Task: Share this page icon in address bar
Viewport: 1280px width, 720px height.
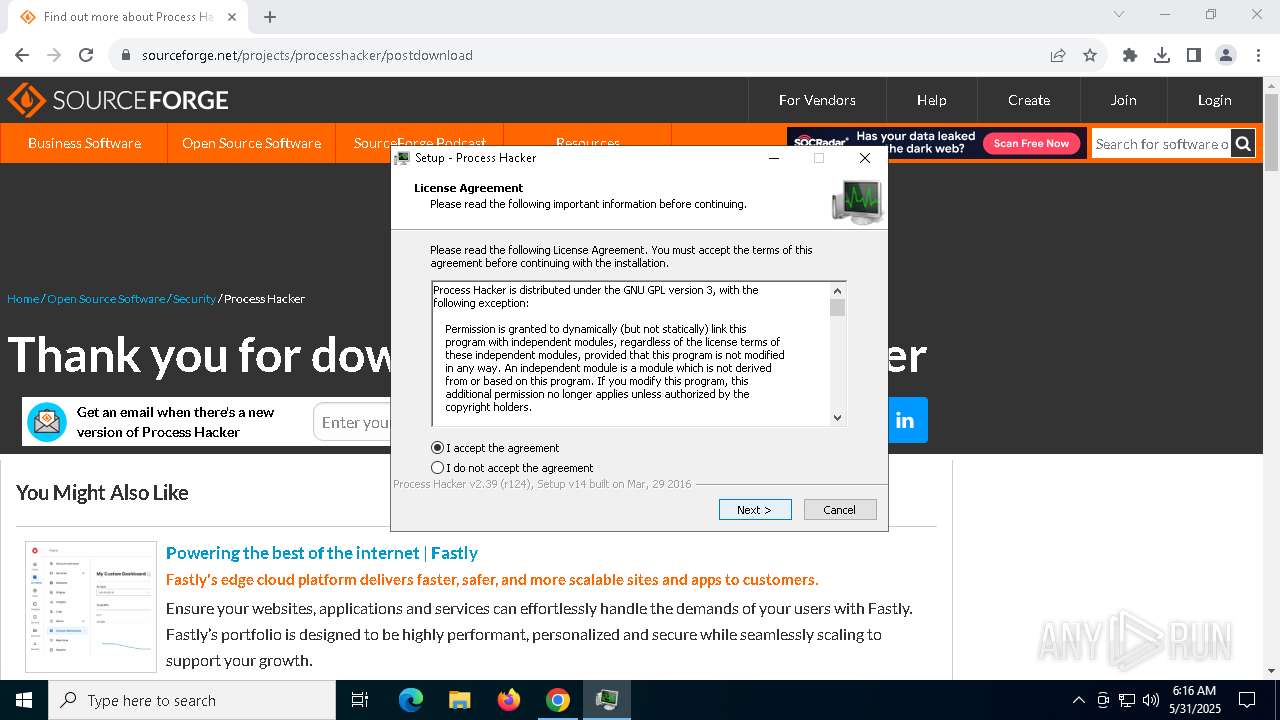Action: (x=1058, y=55)
